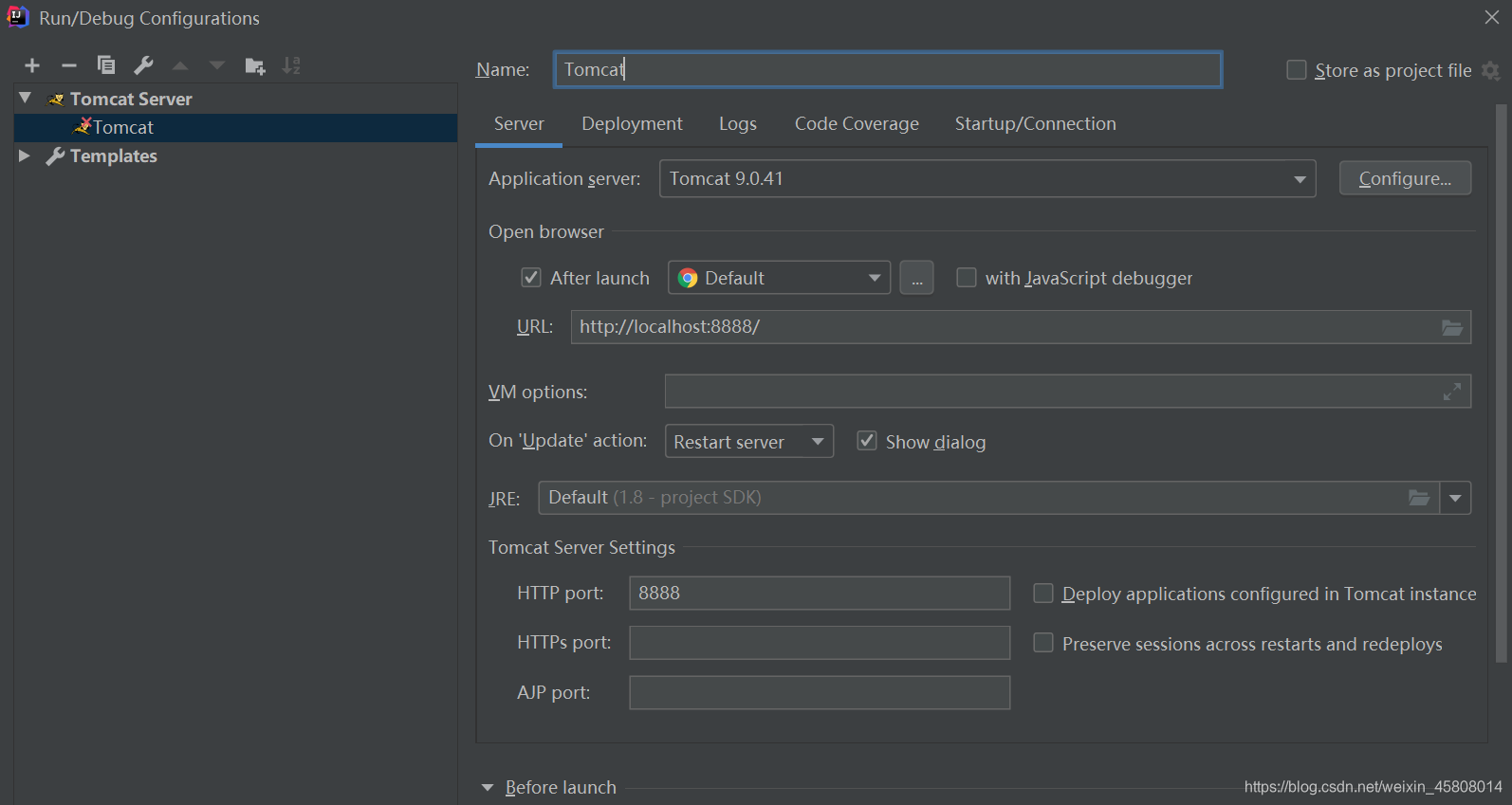Copy the selected configuration
The height and width of the screenshot is (805, 1512).
tap(105, 64)
